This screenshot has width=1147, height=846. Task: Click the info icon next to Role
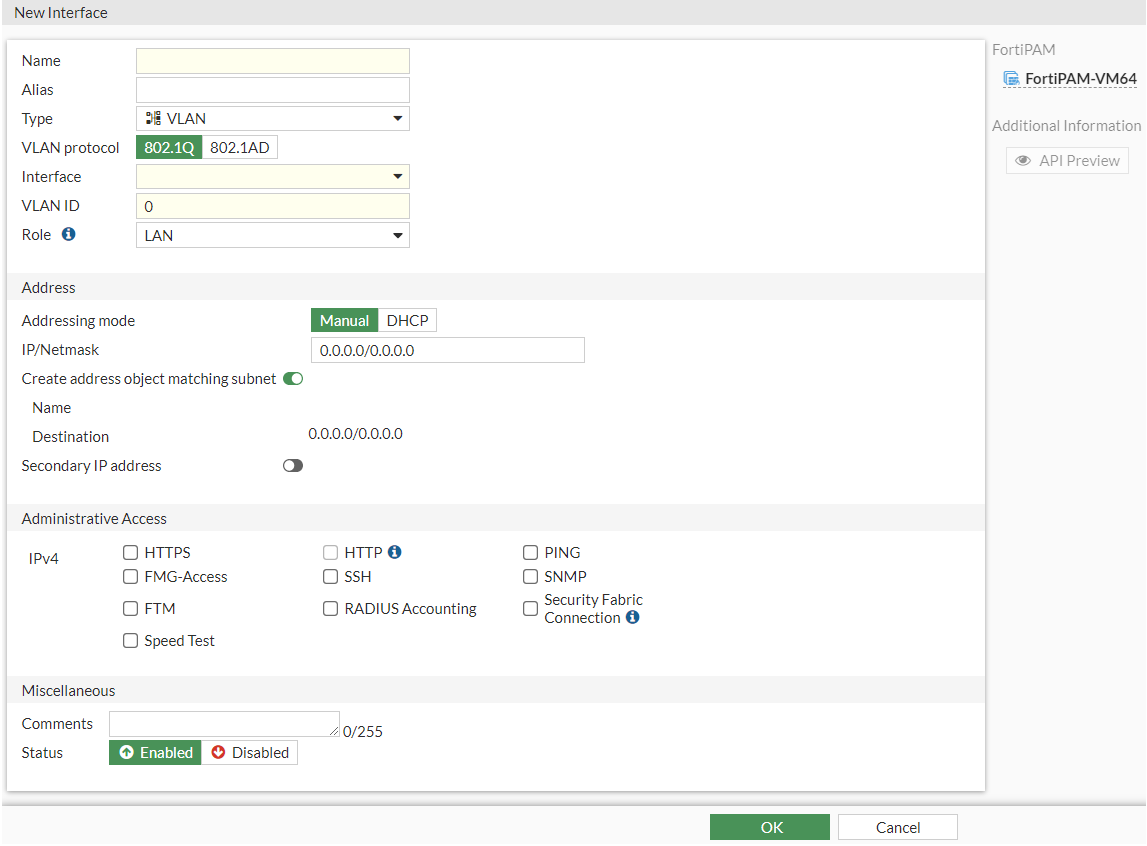point(68,234)
